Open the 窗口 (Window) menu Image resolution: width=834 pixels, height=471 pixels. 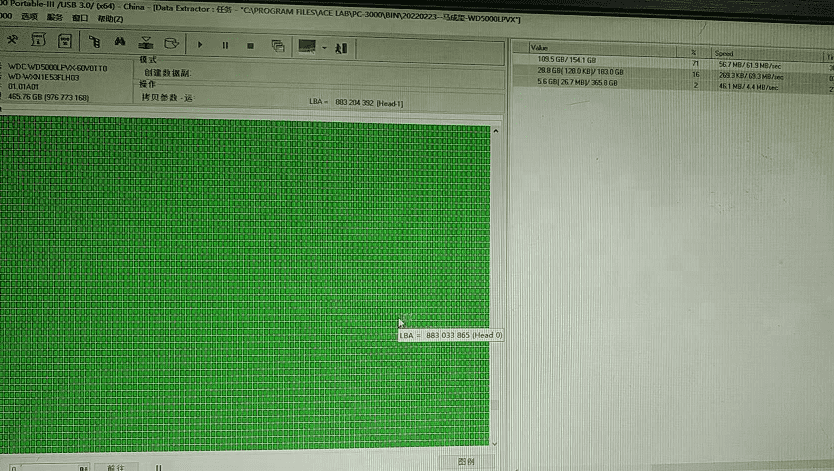80,19
